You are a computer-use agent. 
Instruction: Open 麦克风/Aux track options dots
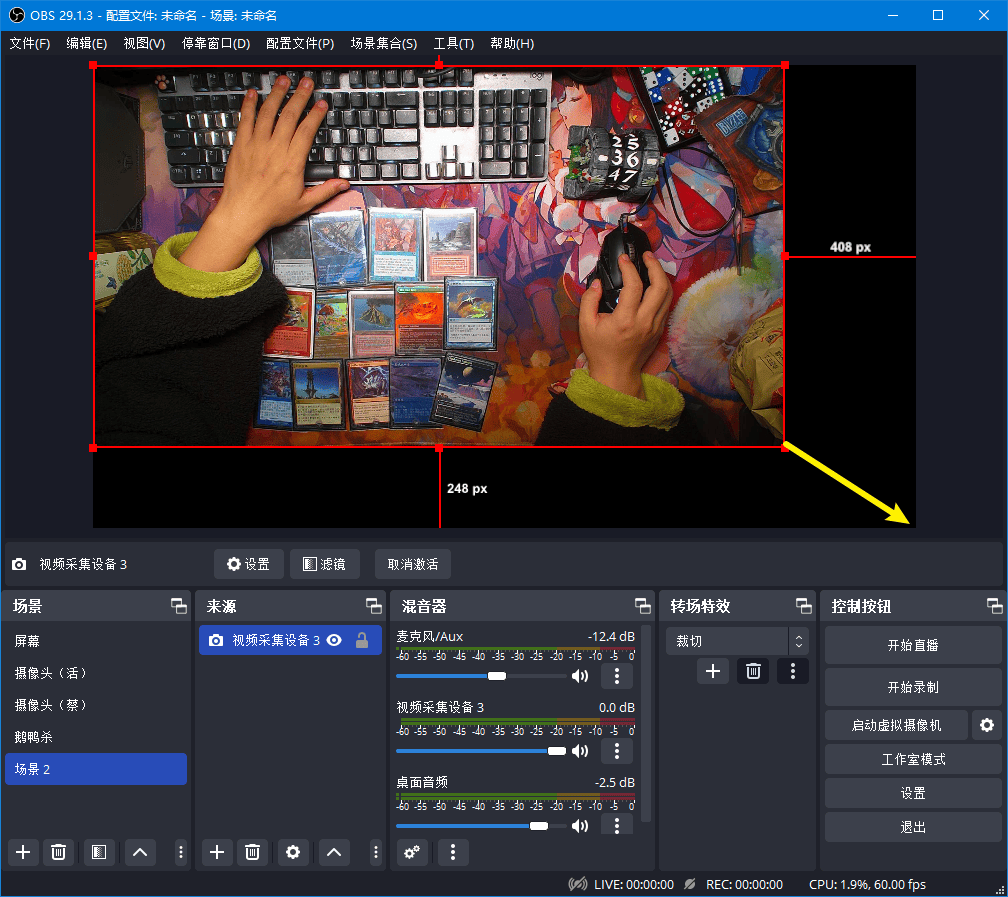pos(616,676)
